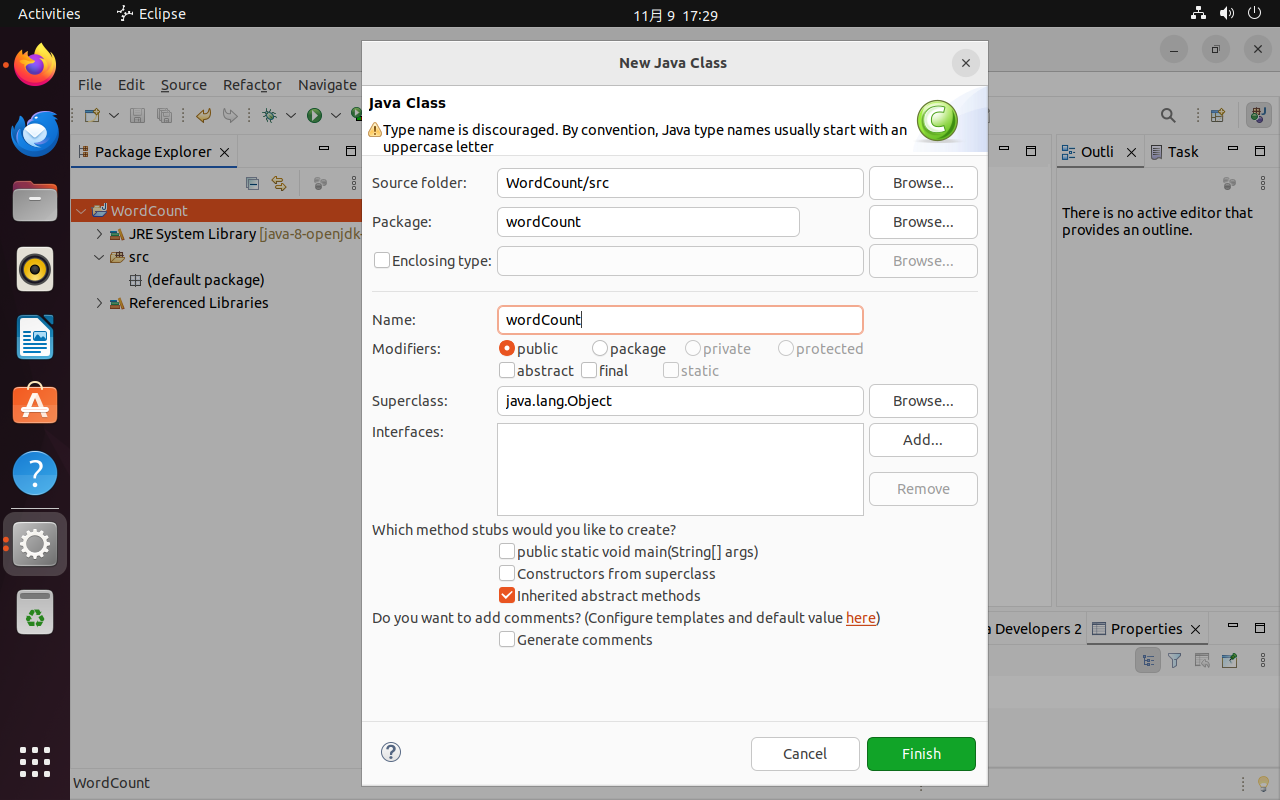Check the abstract modifier checkbox
Viewport: 1280px width, 800px height.
click(x=507, y=370)
